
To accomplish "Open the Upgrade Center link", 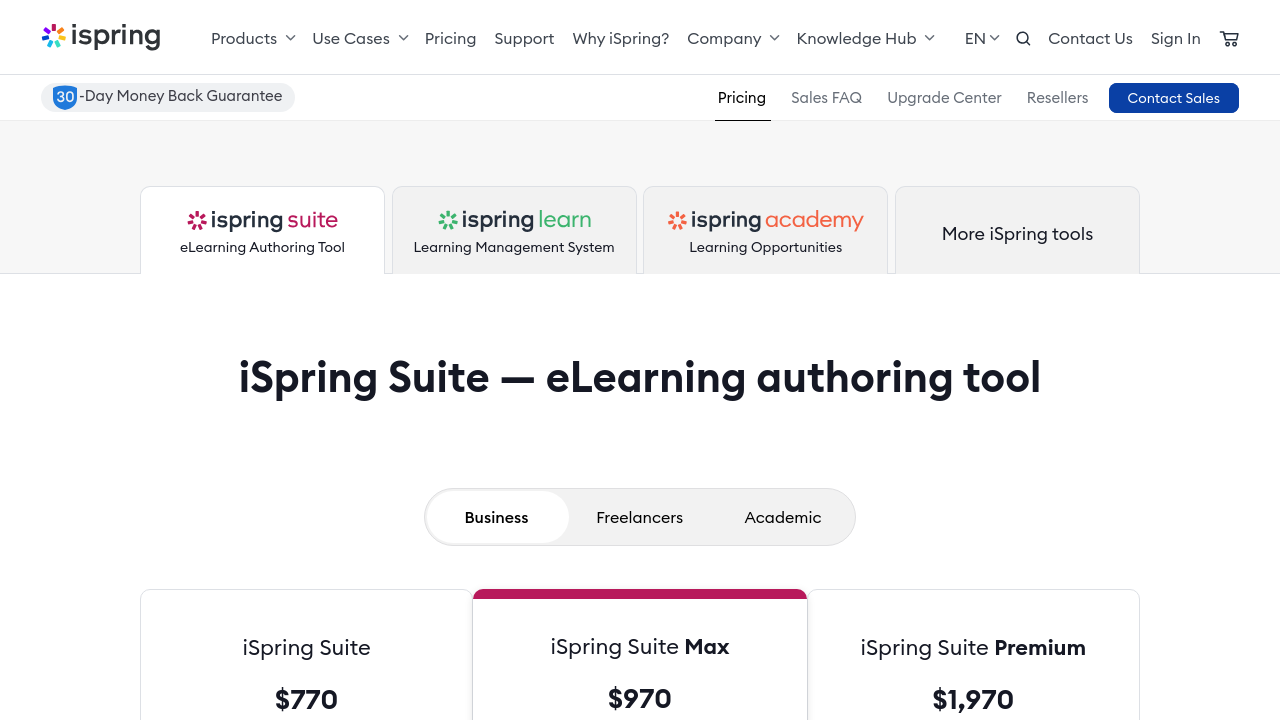I will click(x=944, y=98).
